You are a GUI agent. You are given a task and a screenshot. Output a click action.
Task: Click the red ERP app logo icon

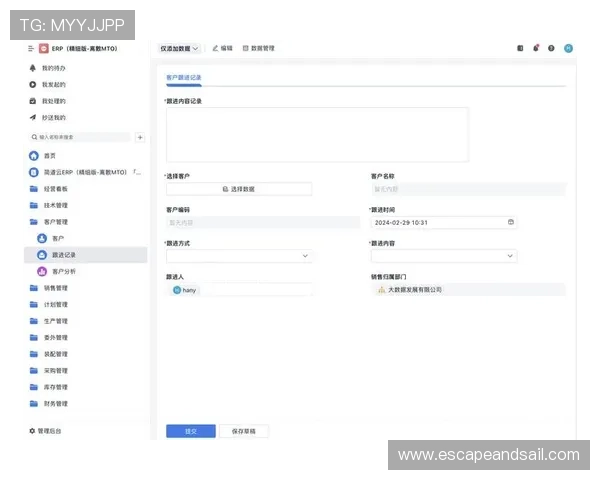44,49
